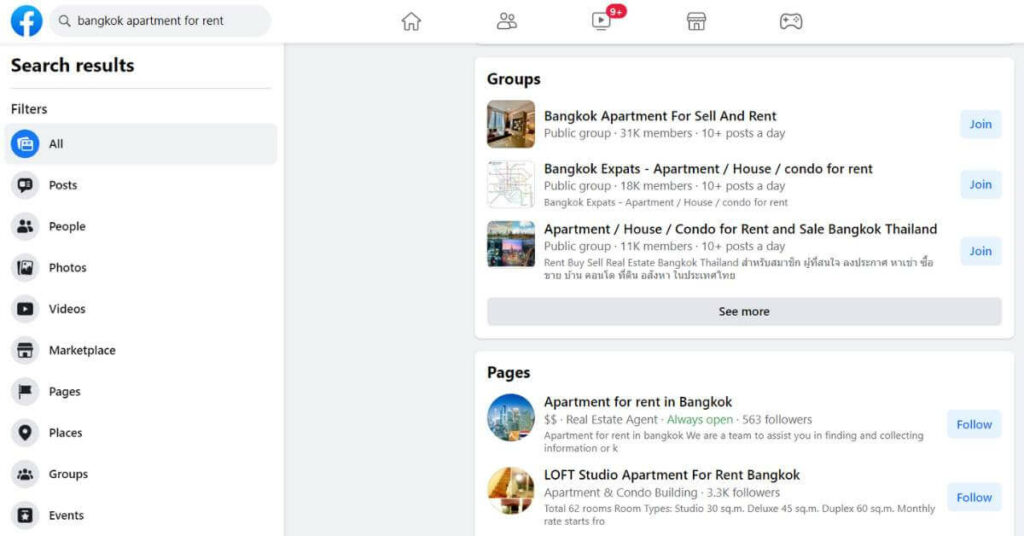Follow Apartment for rent in Bangkok page
Screen dimensions: 1024x536
click(974, 424)
